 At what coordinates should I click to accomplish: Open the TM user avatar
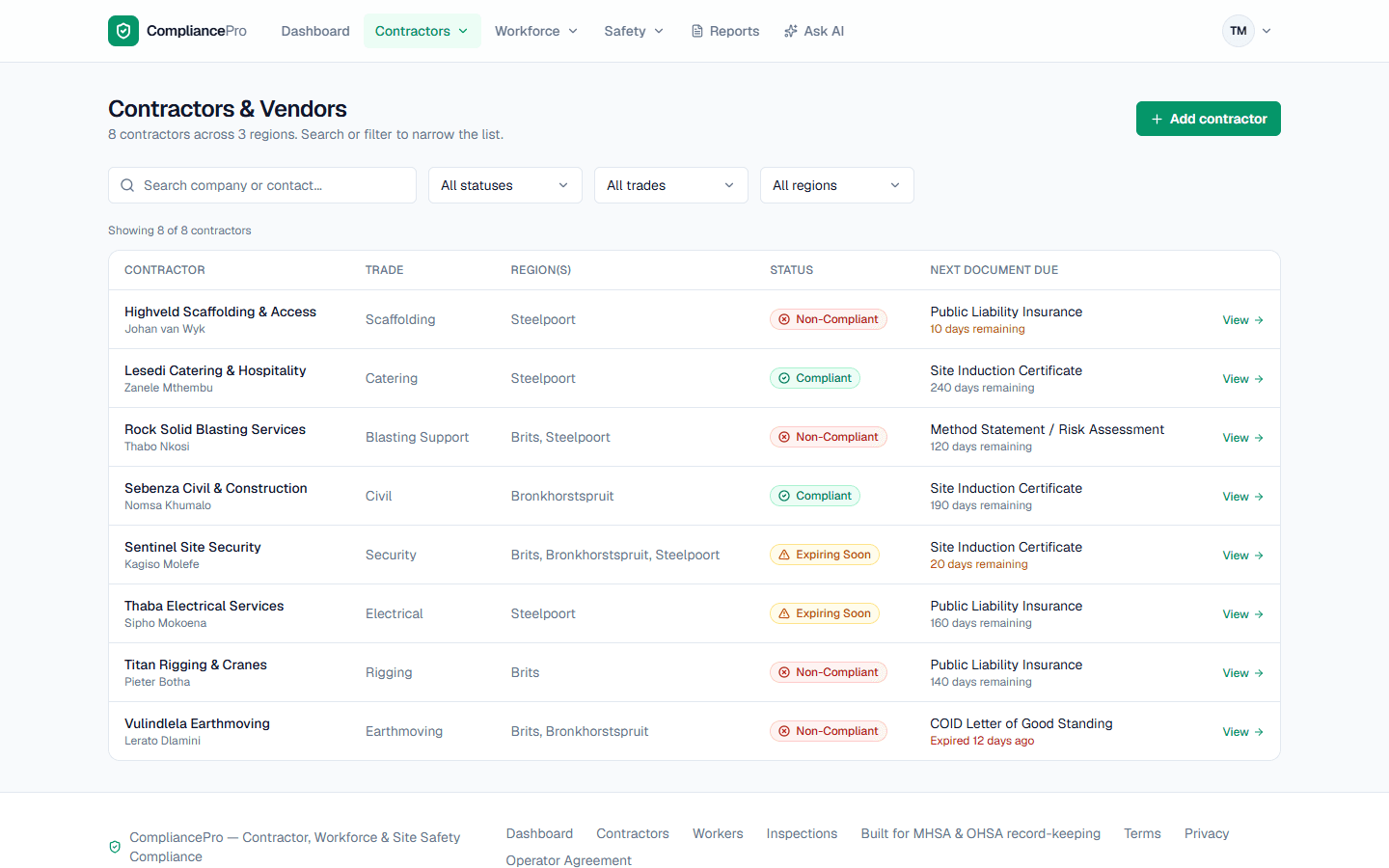pyautogui.click(x=1239, y=31)
